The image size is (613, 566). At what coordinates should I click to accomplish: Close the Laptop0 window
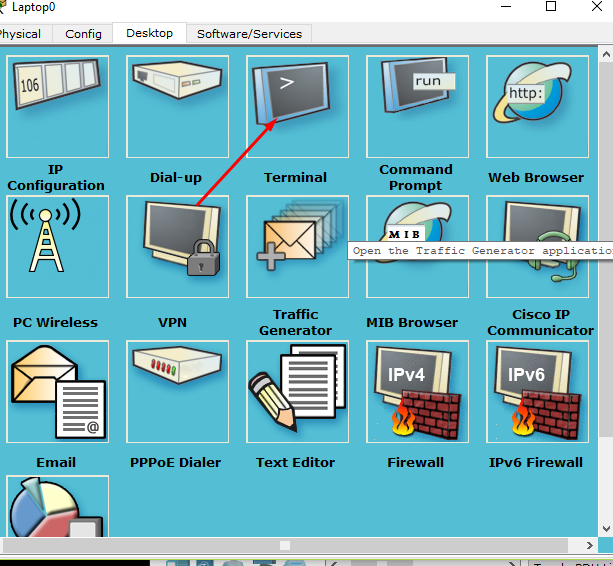597,6
